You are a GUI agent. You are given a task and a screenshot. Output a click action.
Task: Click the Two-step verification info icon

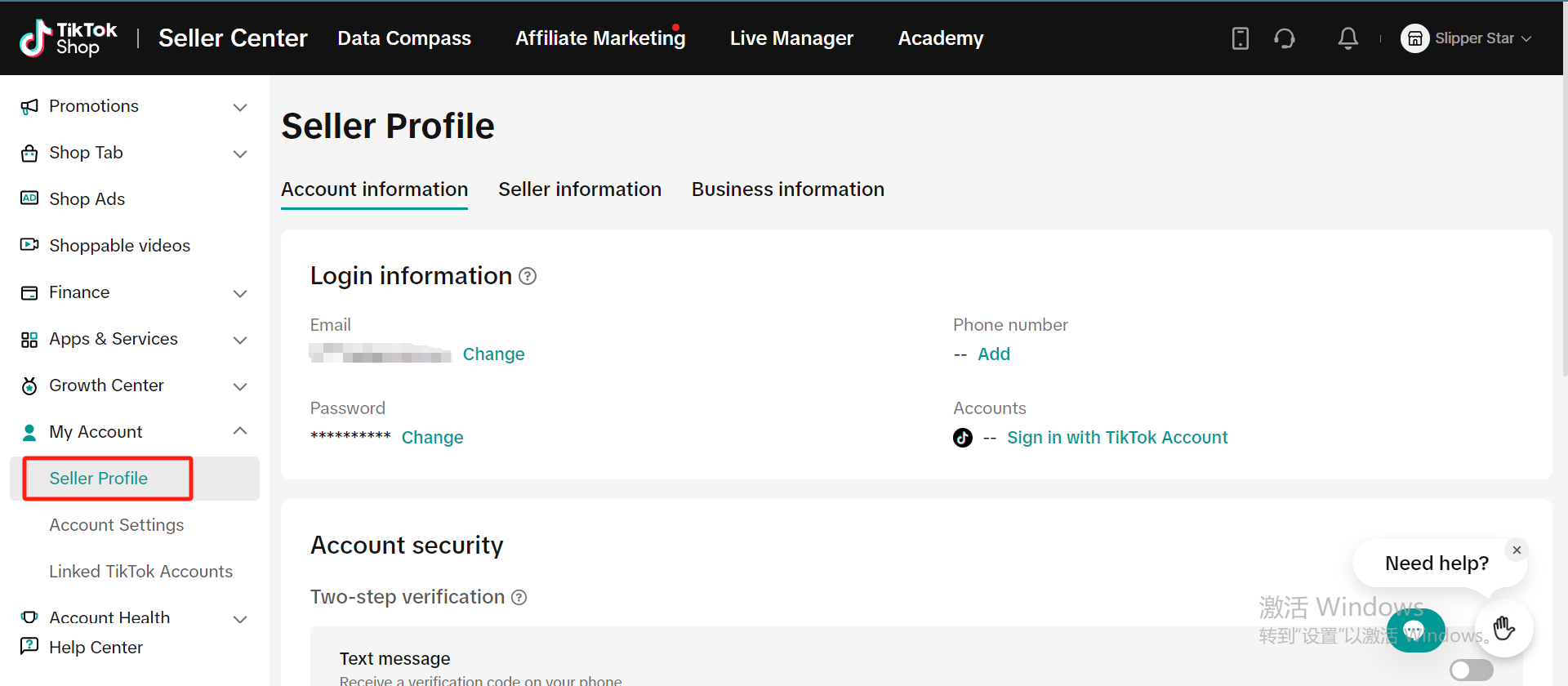(x=519, y=598)
